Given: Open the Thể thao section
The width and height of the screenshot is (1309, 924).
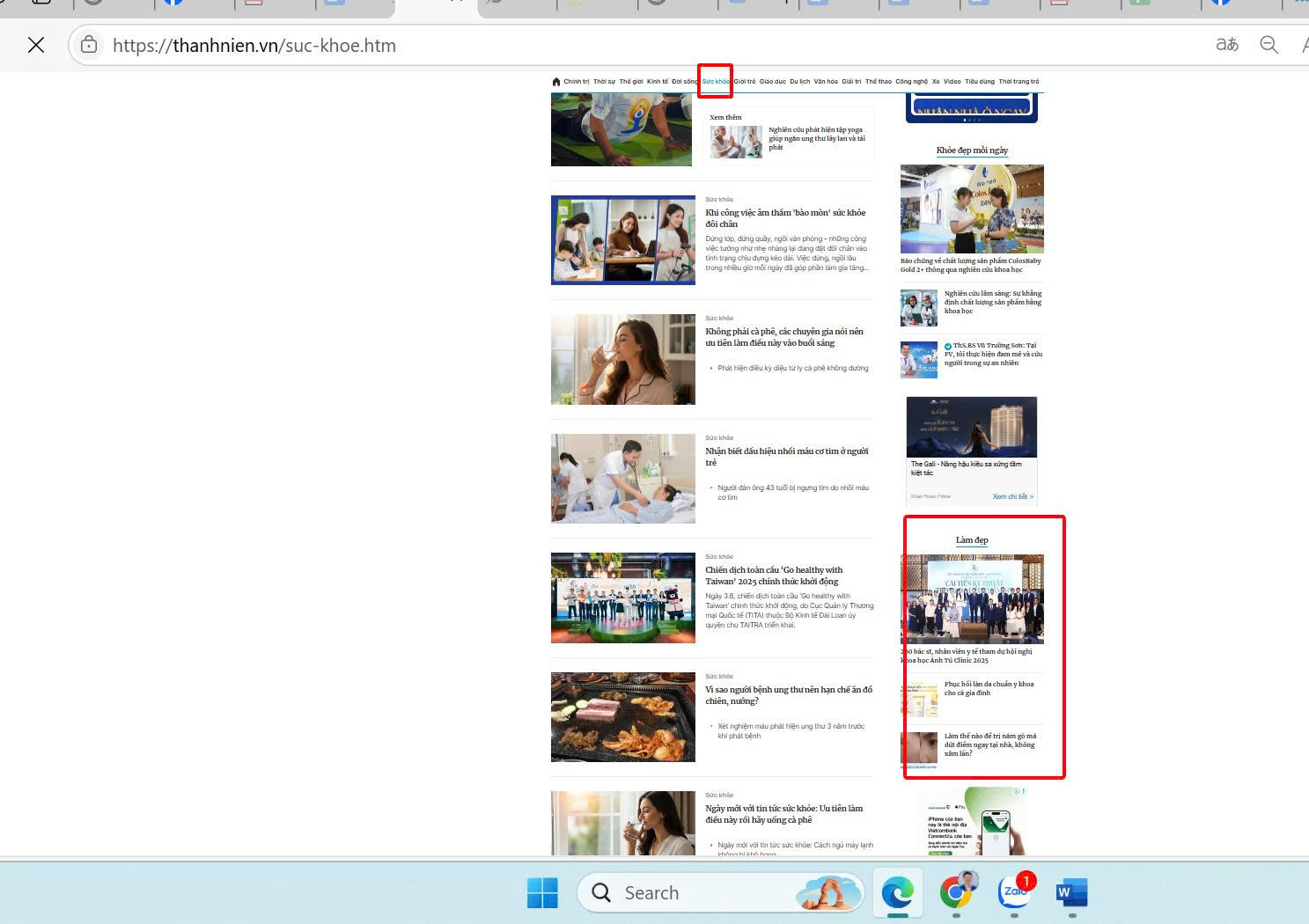Looking at the screenshot, I should [879, 82].
